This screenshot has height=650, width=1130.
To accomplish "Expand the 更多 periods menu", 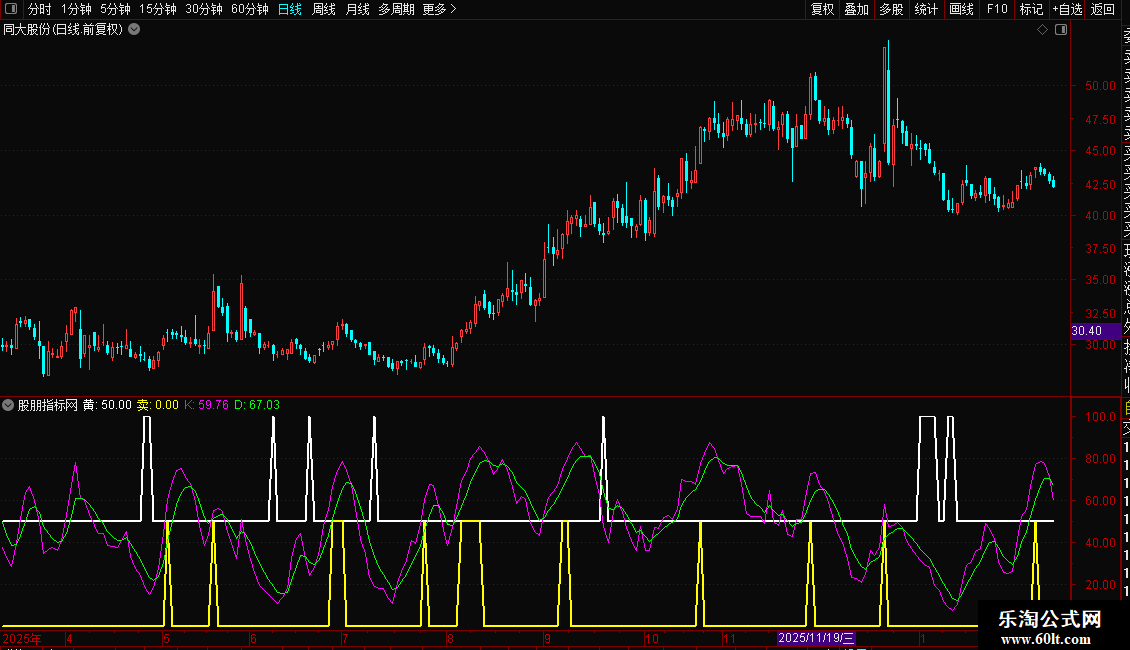I will coord(440,9).
